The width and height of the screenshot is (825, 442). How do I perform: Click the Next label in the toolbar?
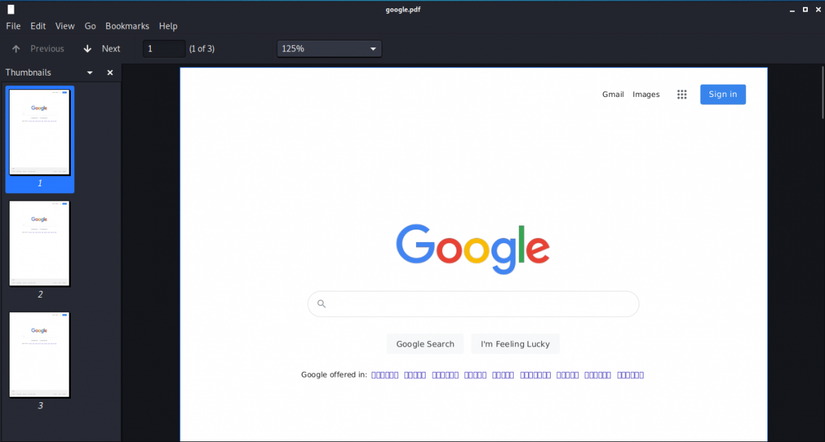click(x=111, y=49)
